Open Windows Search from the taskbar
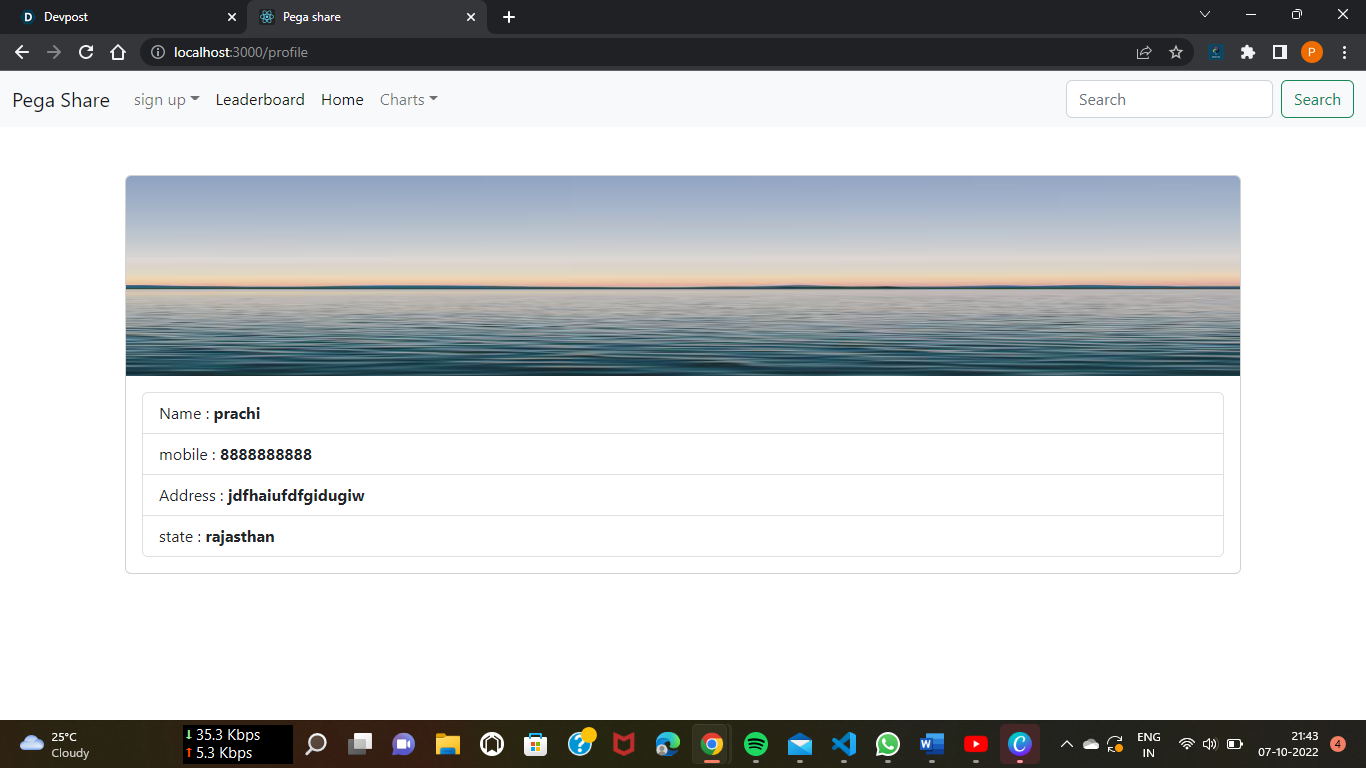The width and height of the screenshot is (1366, 768). (x=315, y=744)
